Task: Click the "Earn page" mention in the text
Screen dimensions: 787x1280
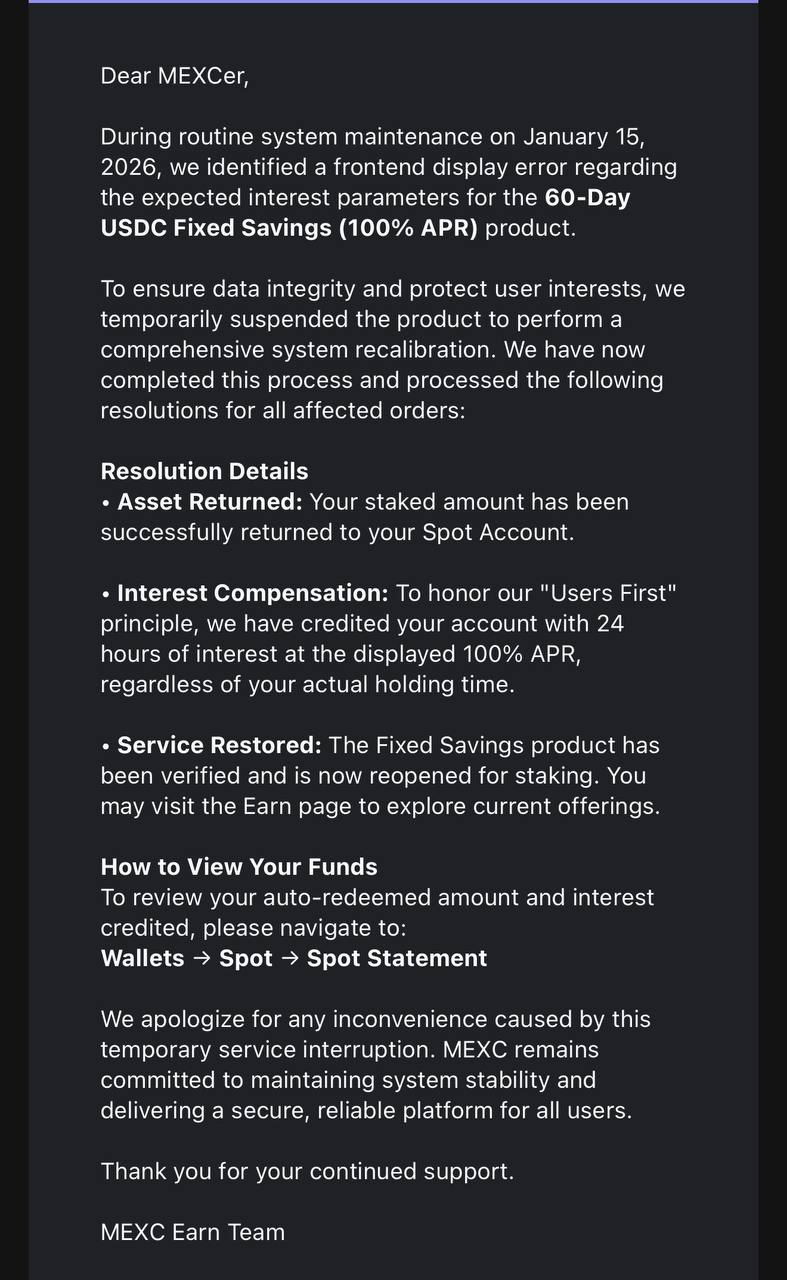Action: click(298, 806)
